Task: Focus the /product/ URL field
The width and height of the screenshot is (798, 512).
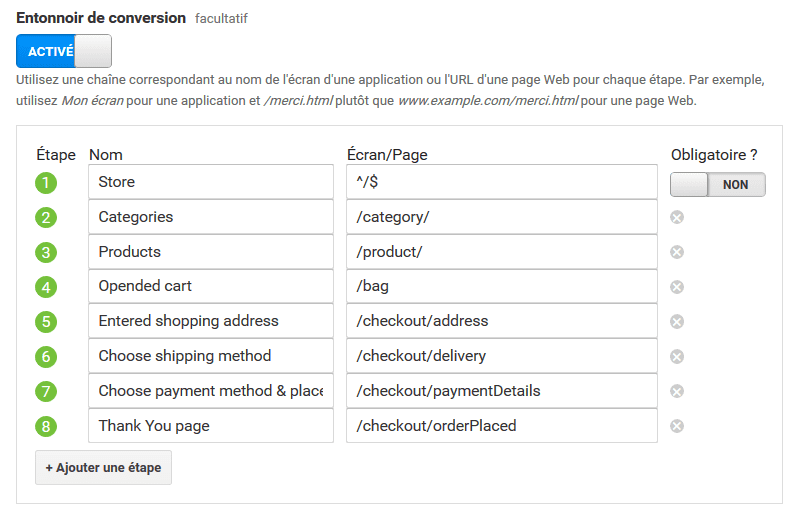Action: point(501,252)
